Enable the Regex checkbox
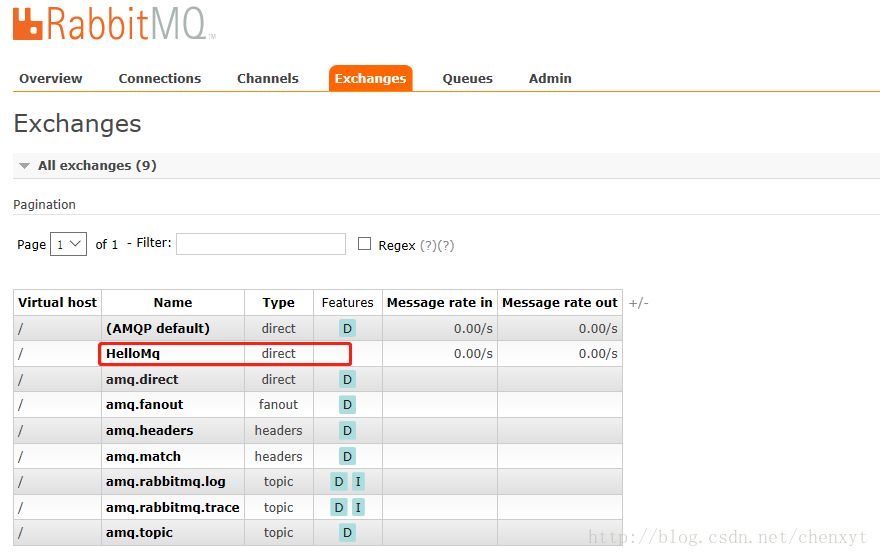880x557 pixels. point(365,244)
